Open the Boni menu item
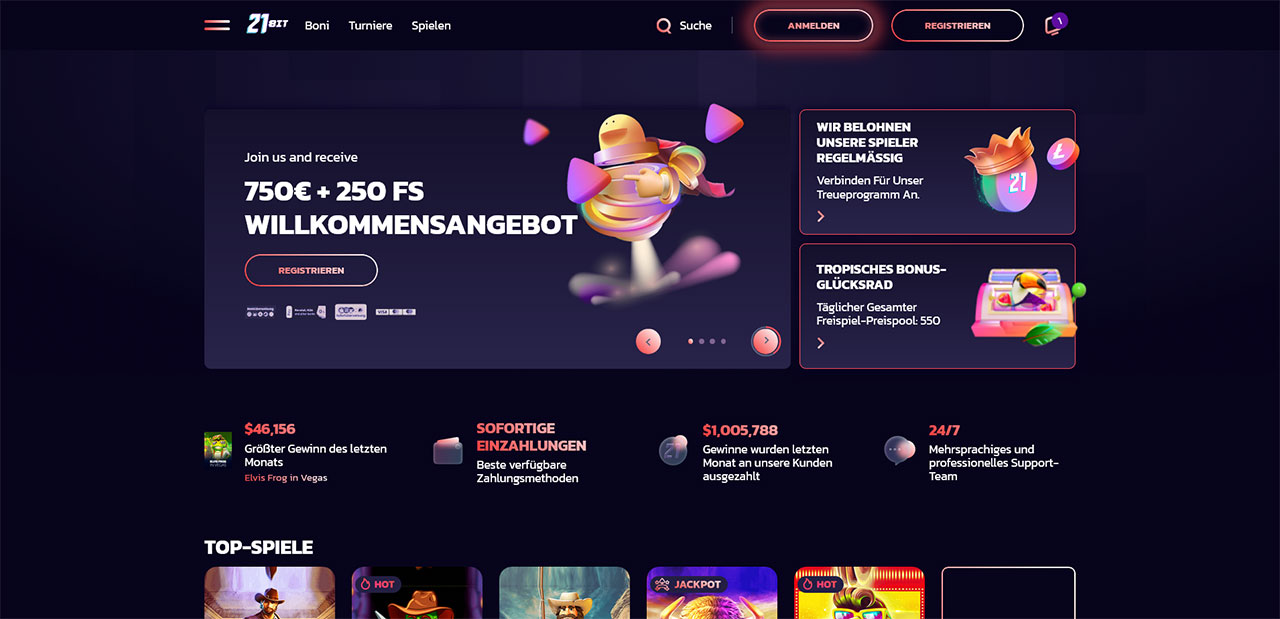The image size is (1280, 619). coord(317,25)
